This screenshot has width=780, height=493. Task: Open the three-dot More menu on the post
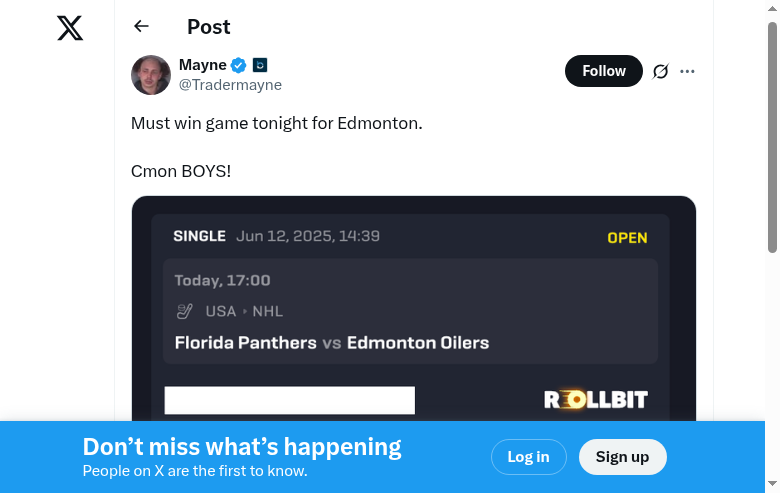[687, 71]
